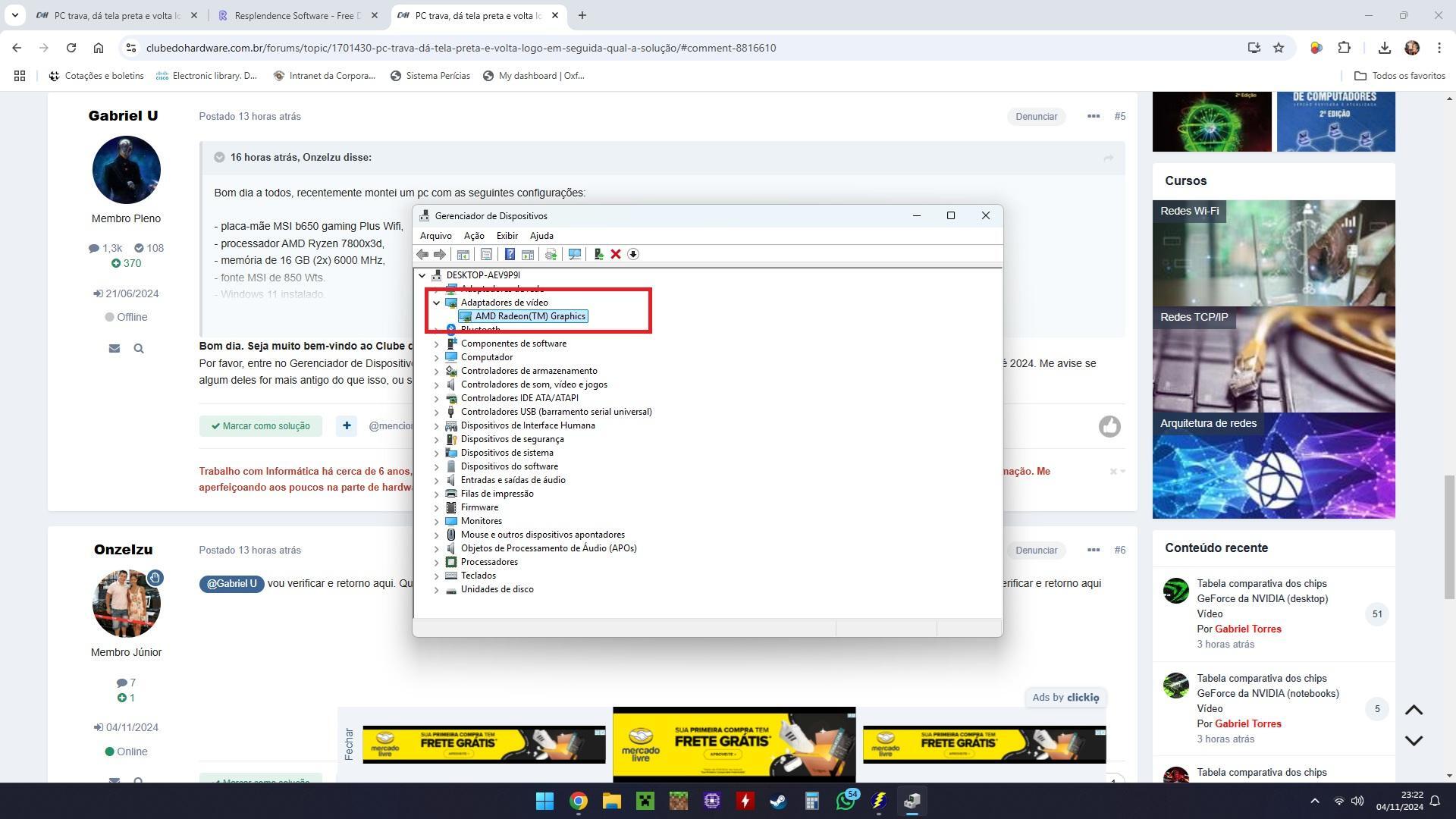Click the magnifier search icon under Gabriel U
1456x819 pixels.
(139, 348)
